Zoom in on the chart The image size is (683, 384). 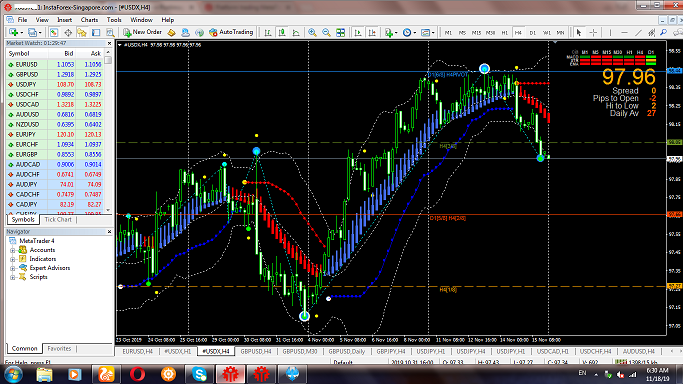point(312,33)
